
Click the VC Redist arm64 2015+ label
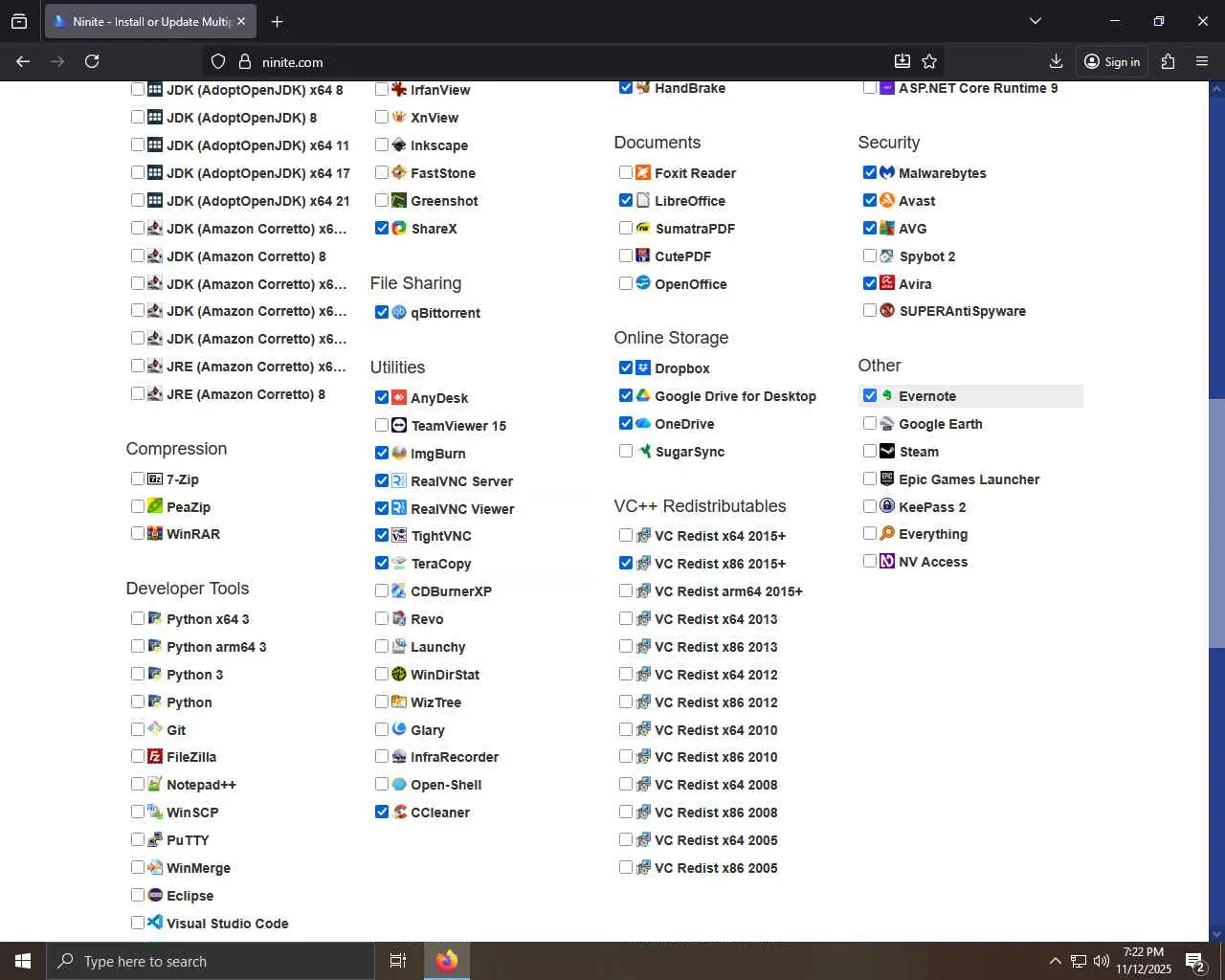pos(728,591)
